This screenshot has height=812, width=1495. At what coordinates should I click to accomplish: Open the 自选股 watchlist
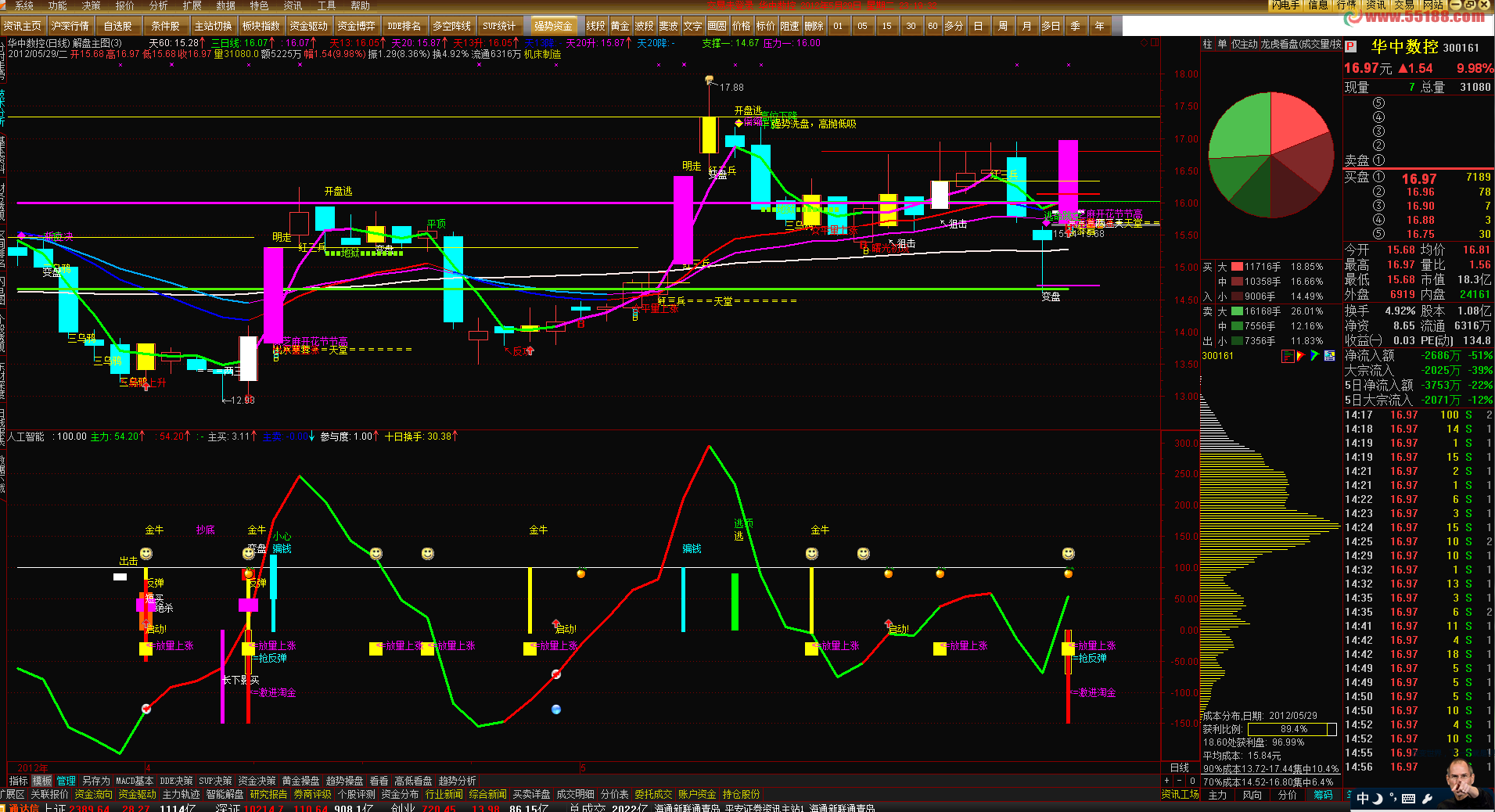(x=118, y=26)
